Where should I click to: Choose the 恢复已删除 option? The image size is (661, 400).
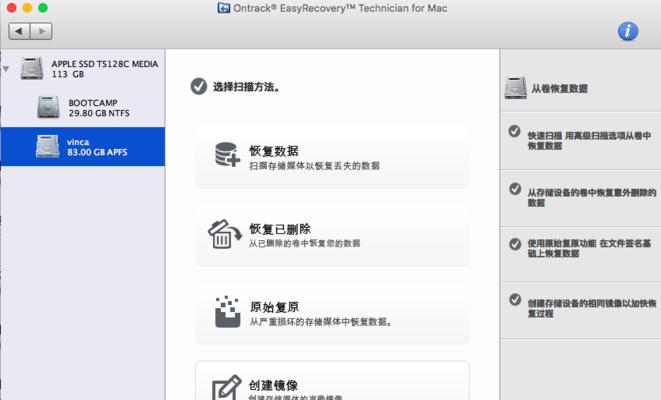click(333, 234)
